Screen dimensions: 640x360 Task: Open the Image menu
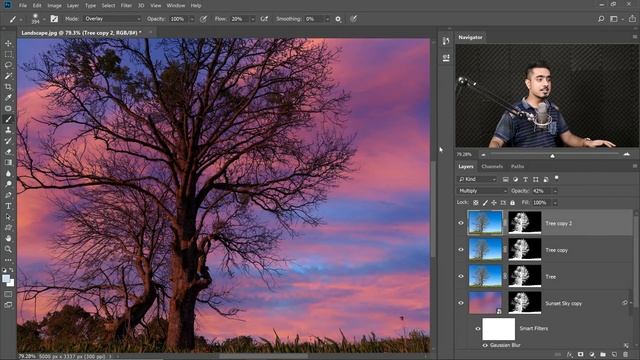(x=54, y=6)
